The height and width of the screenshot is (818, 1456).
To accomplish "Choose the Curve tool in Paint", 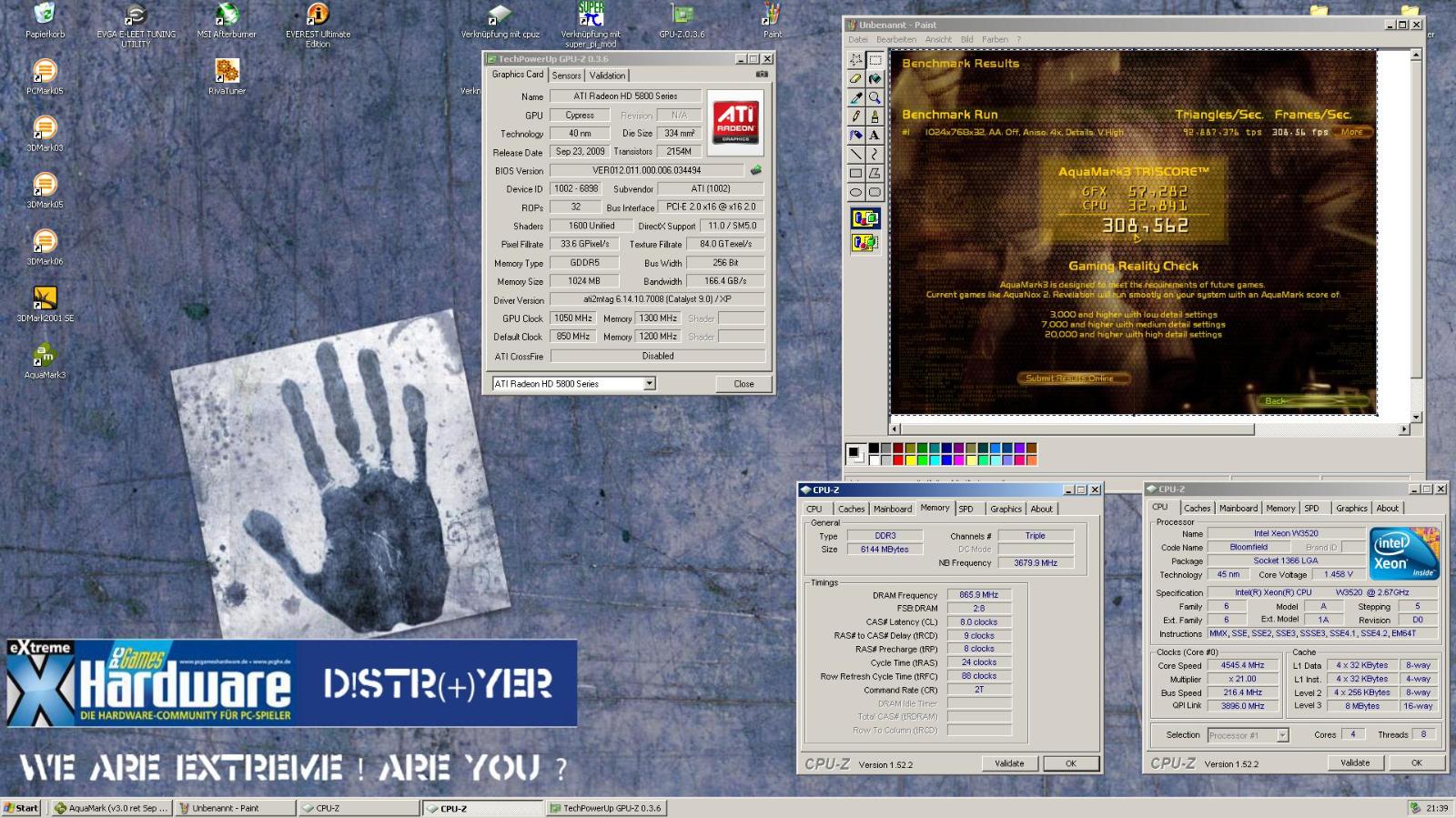I will click(x=875, y=155).
